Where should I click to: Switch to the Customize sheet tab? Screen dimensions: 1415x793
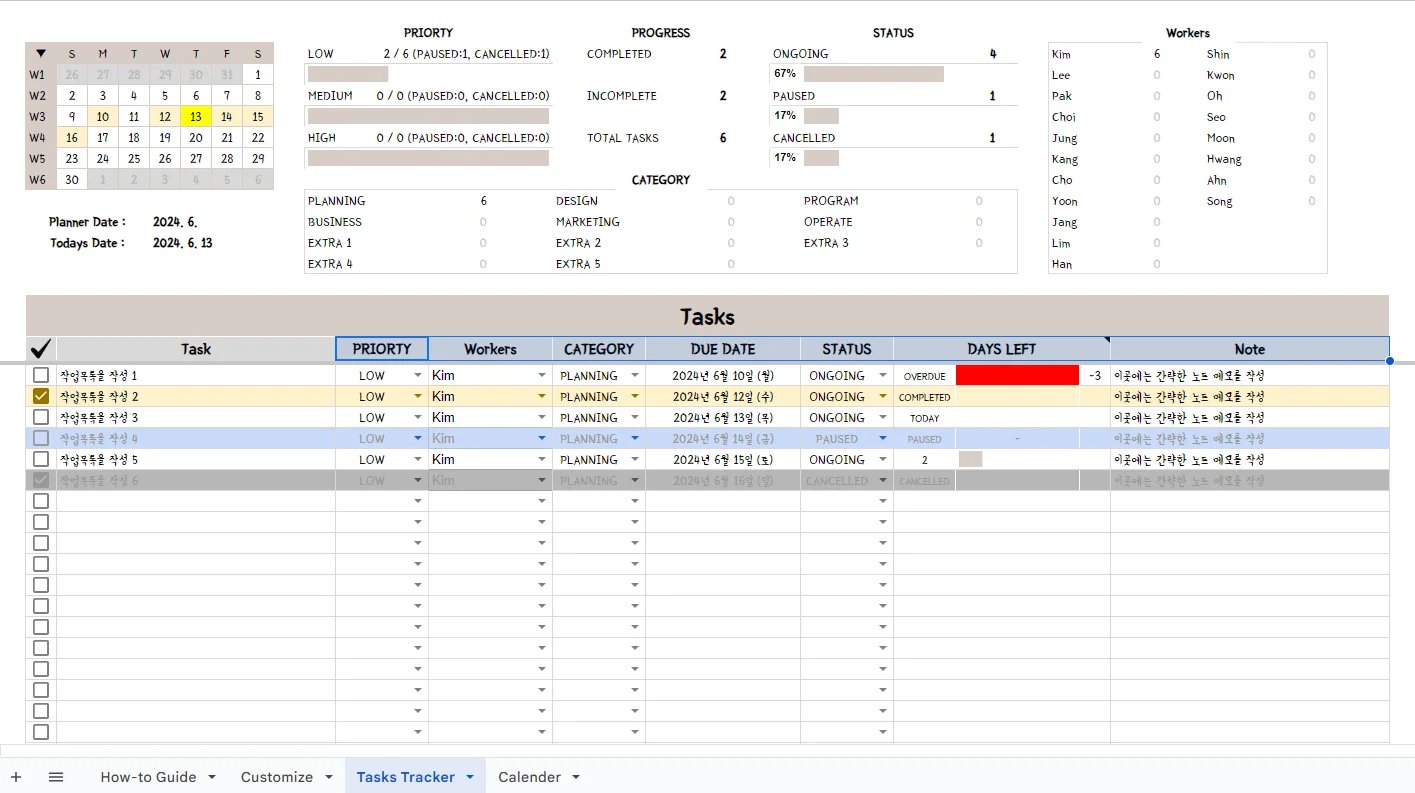pyautogui.click(x=277, y=777)
